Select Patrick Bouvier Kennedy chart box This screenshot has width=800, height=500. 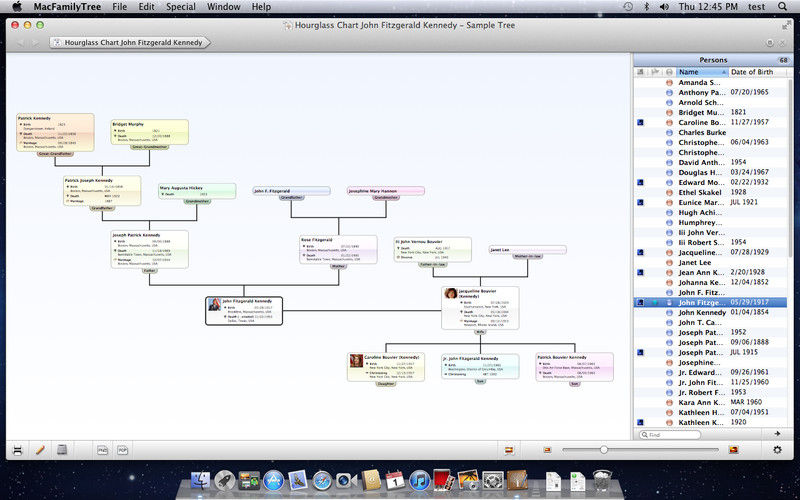[x=574, y=367]
